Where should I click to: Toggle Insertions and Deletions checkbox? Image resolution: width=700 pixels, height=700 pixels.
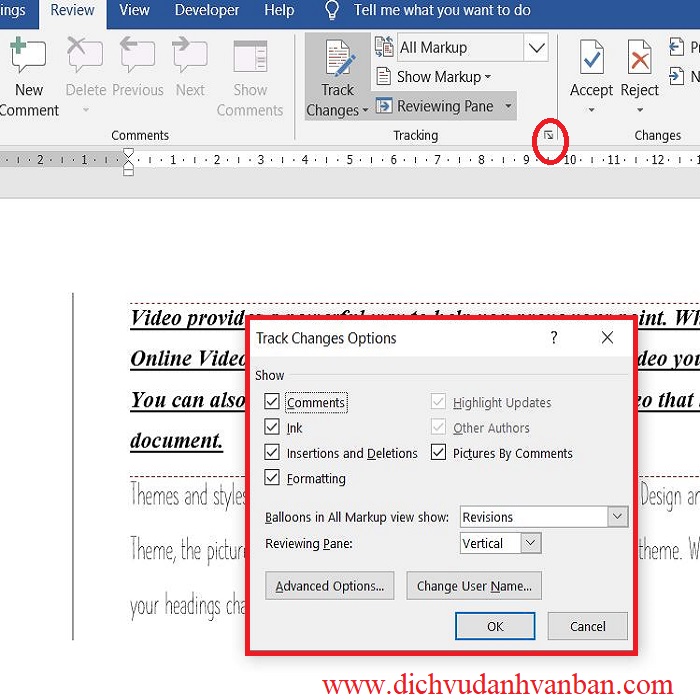click(x=272, y=452)
